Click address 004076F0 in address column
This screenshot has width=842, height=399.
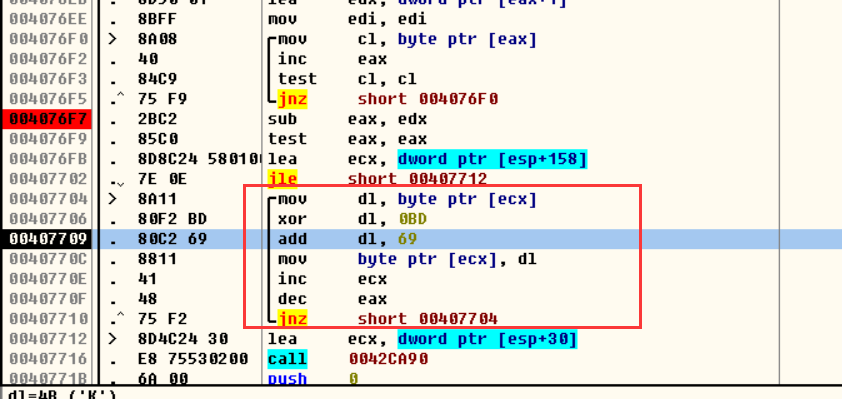[48, 39]
